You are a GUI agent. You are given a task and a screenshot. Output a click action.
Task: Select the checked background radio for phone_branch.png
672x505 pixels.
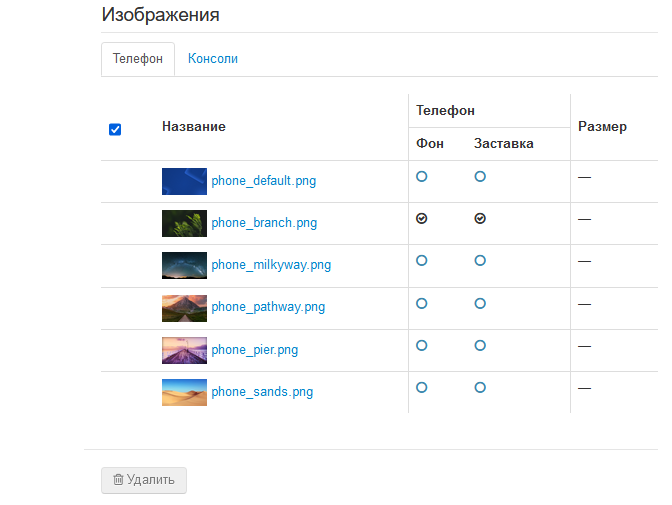click(x=422, y=218)
